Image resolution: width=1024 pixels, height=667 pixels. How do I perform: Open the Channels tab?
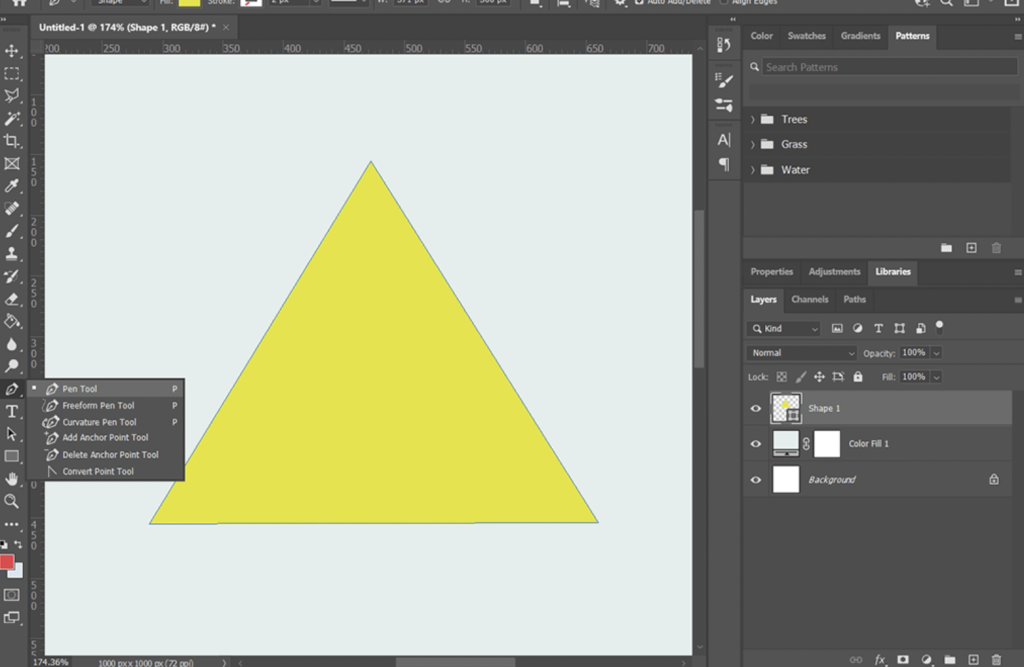click(x=809, y=299)
